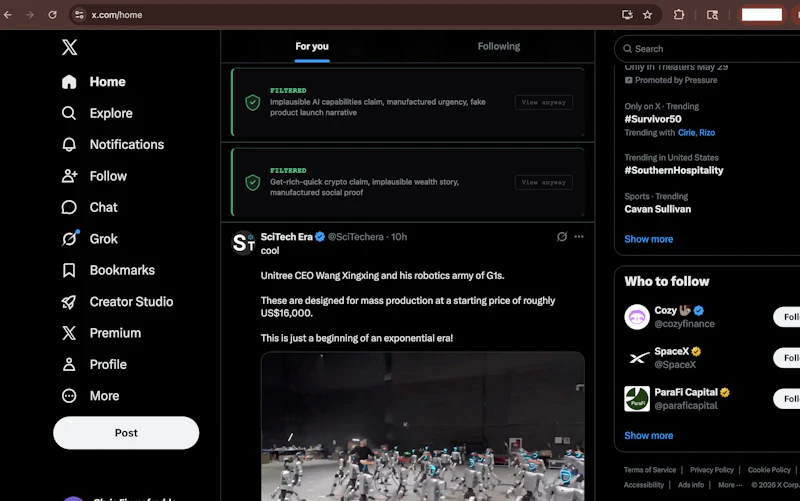The width and height of the screenshot is (800, 501).
Task: Open the More circle icon
Action: point(69,396)
